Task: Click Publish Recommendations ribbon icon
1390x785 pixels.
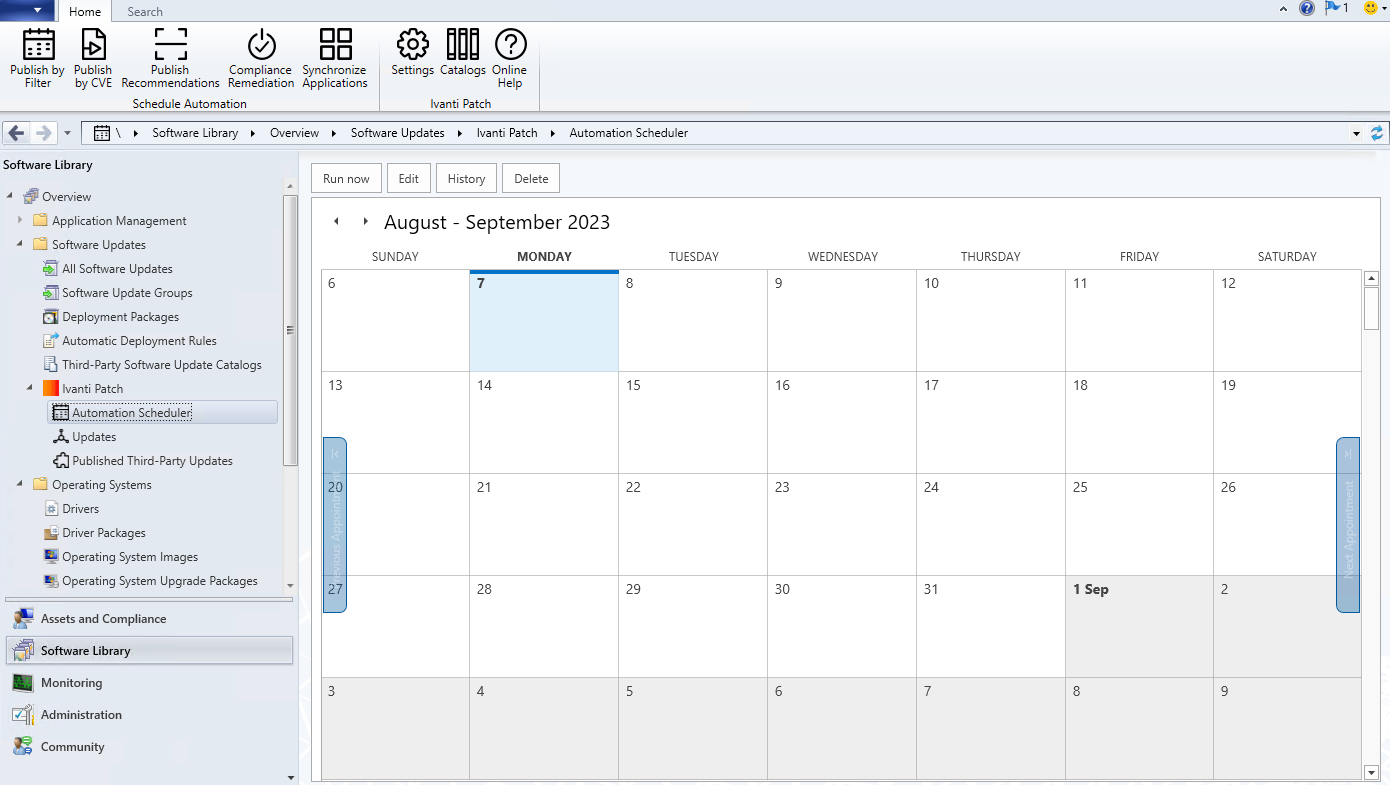Action: click(170, 45)
